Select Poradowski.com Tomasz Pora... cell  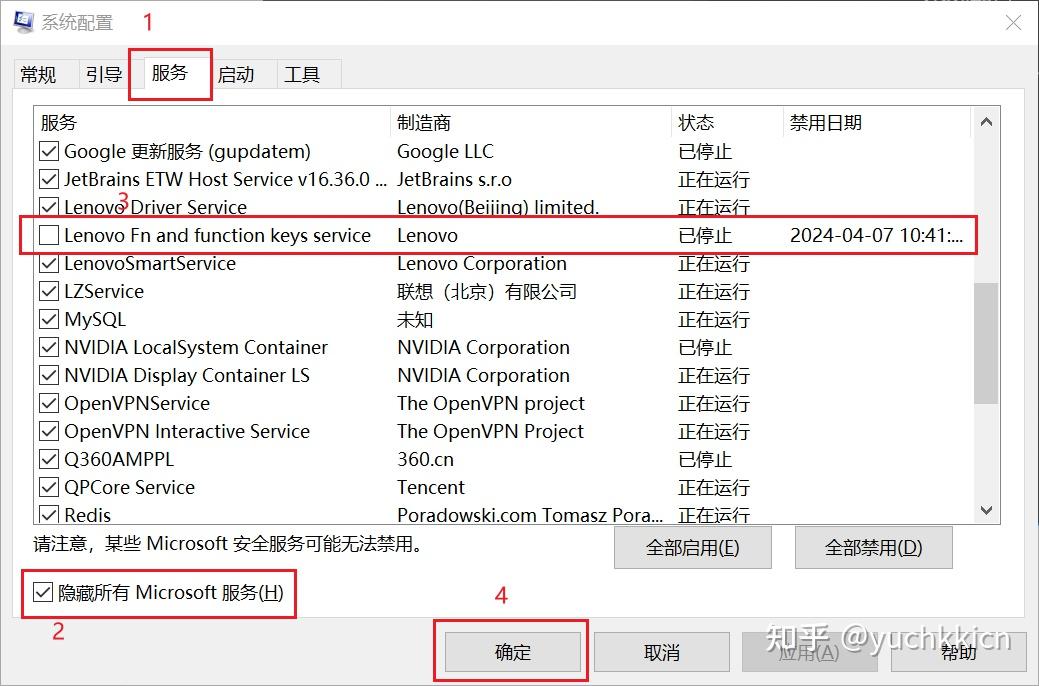click(530, 515)
